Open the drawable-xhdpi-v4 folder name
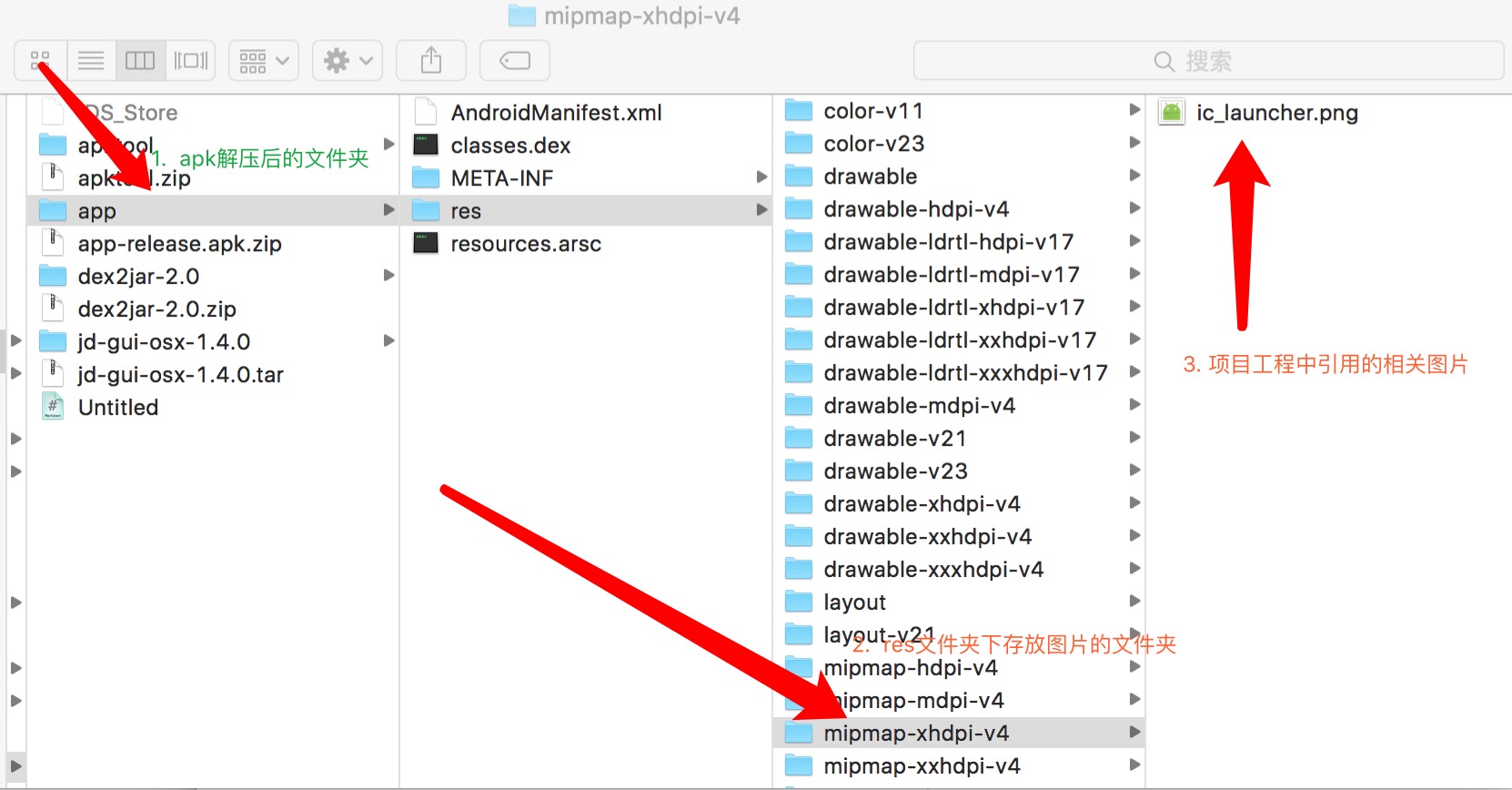This screenshot has width=1512, height=790. [922, 504]
